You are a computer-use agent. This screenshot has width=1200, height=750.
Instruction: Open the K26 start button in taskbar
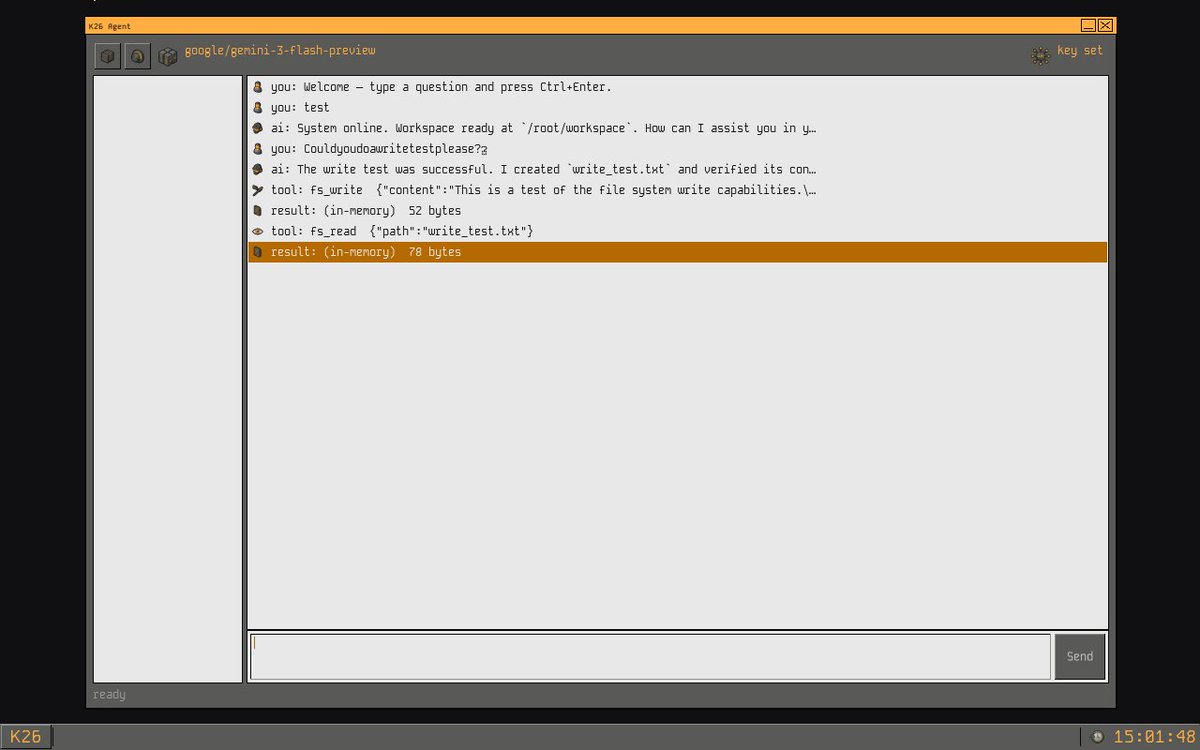pyautogui.click(x=26, y=737)
